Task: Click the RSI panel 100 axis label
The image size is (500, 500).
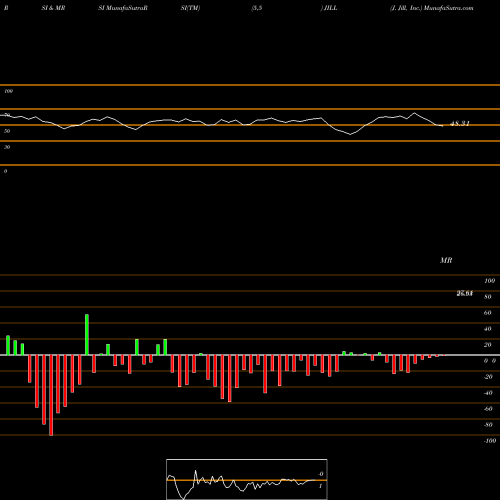Action: click(x=8, y=91)
